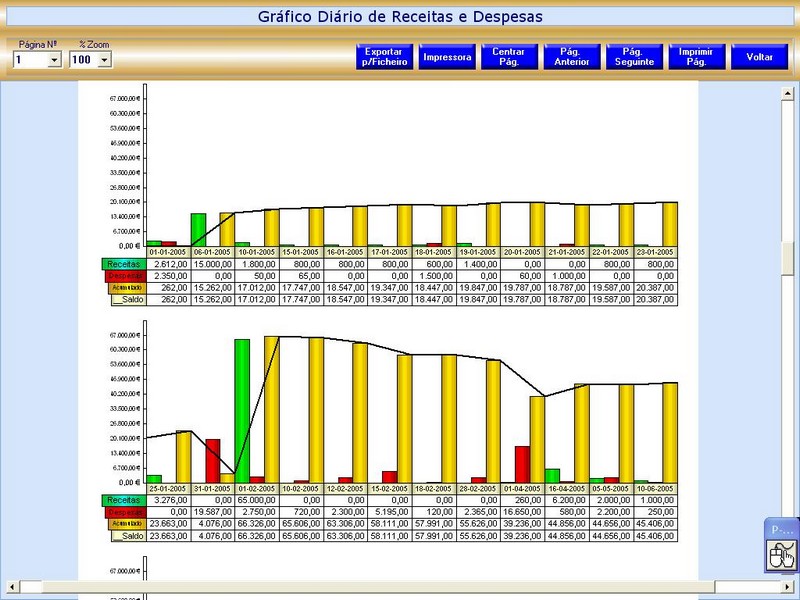Viewport: 800px width, 600px height.
Task: Click the horizontal scrollbar thumb
Action: pos(30,586)
